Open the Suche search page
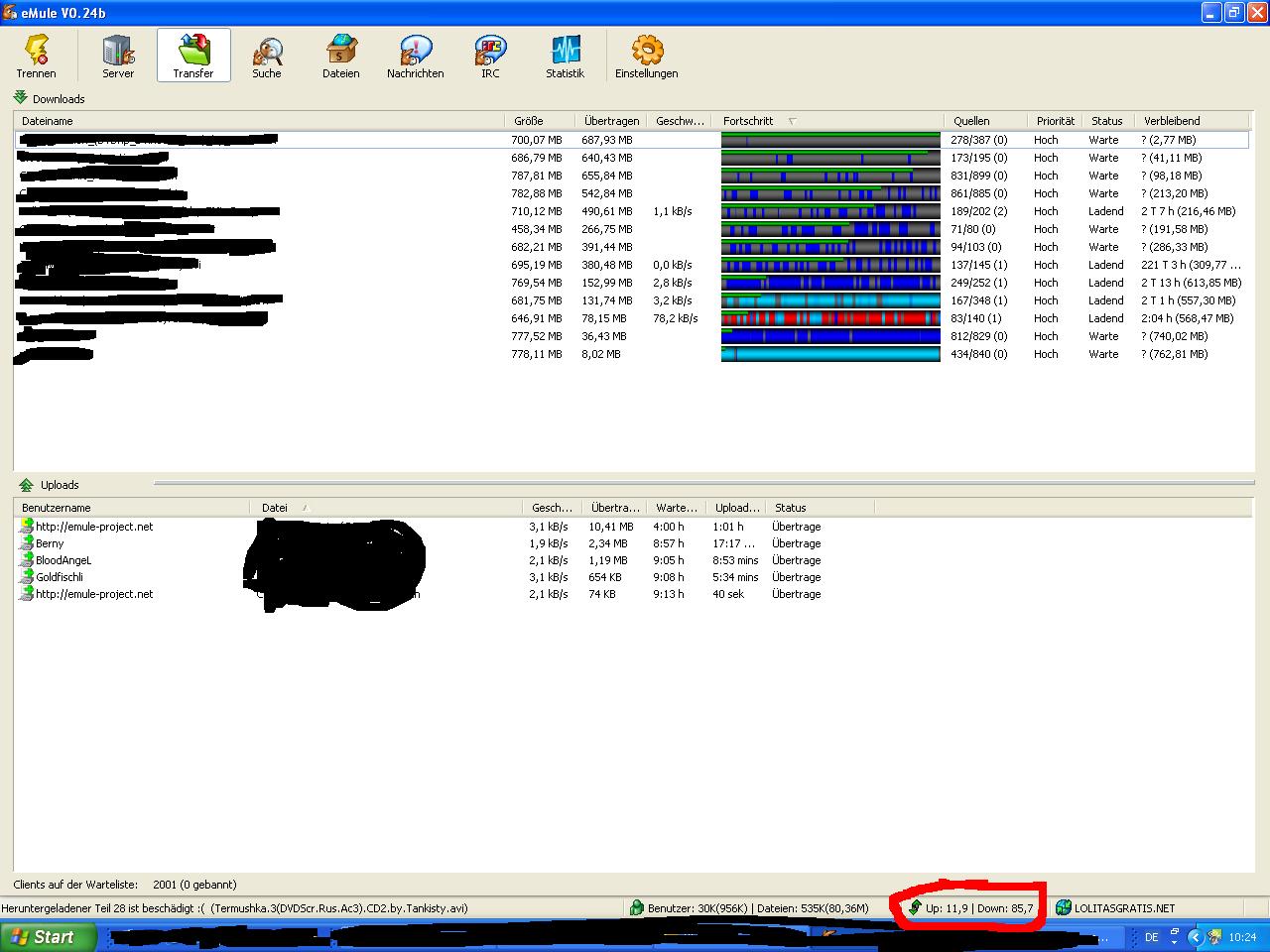The height and width of the screenshot is (952, 1270). pyautogui.click(x=266, y=56)
